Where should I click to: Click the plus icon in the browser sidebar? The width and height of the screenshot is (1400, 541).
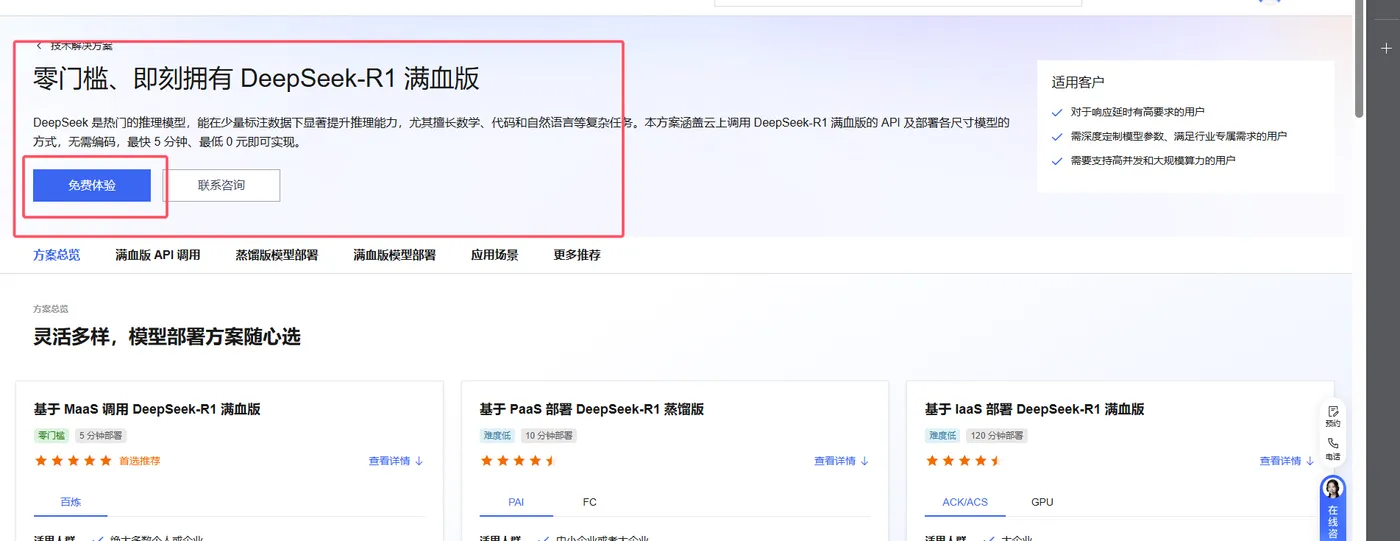tap(1385, 47)
